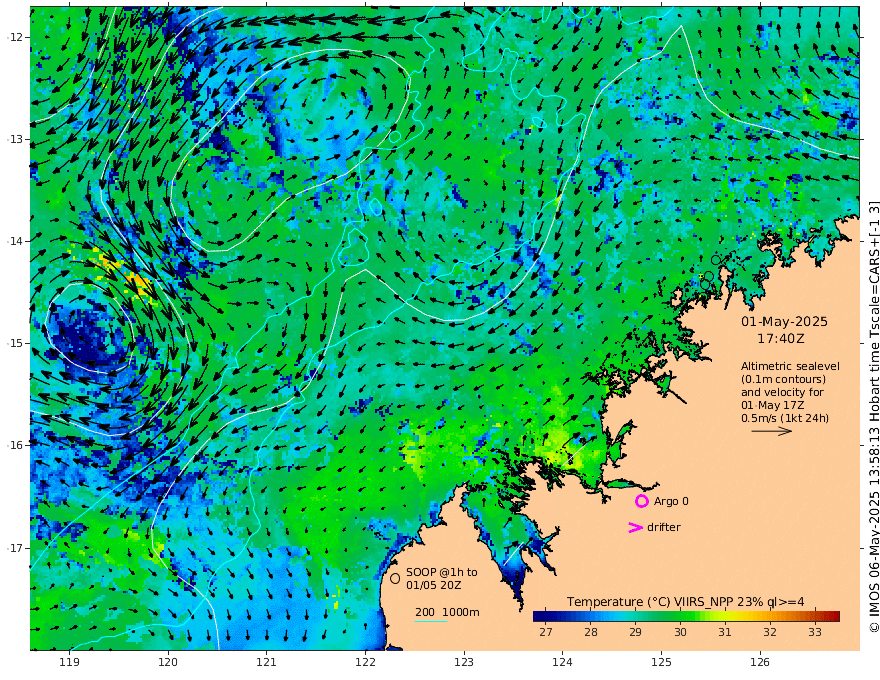Viewport: 880px width, 680px height.
Task: Click the longitude axis label 122
Action: pyautogui.click(x=365, y=663)
